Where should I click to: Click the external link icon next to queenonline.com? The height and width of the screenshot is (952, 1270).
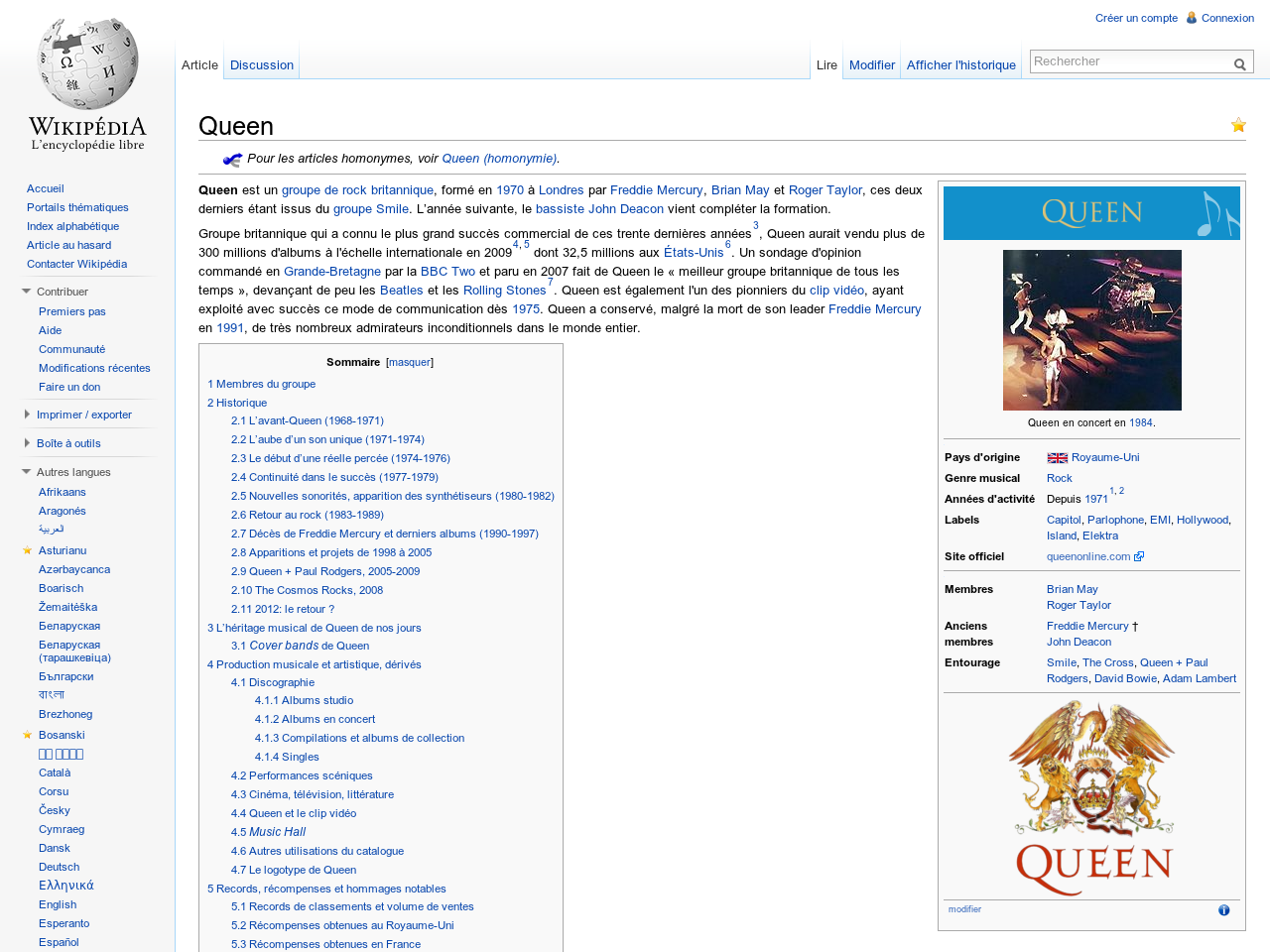[1138, 555]
